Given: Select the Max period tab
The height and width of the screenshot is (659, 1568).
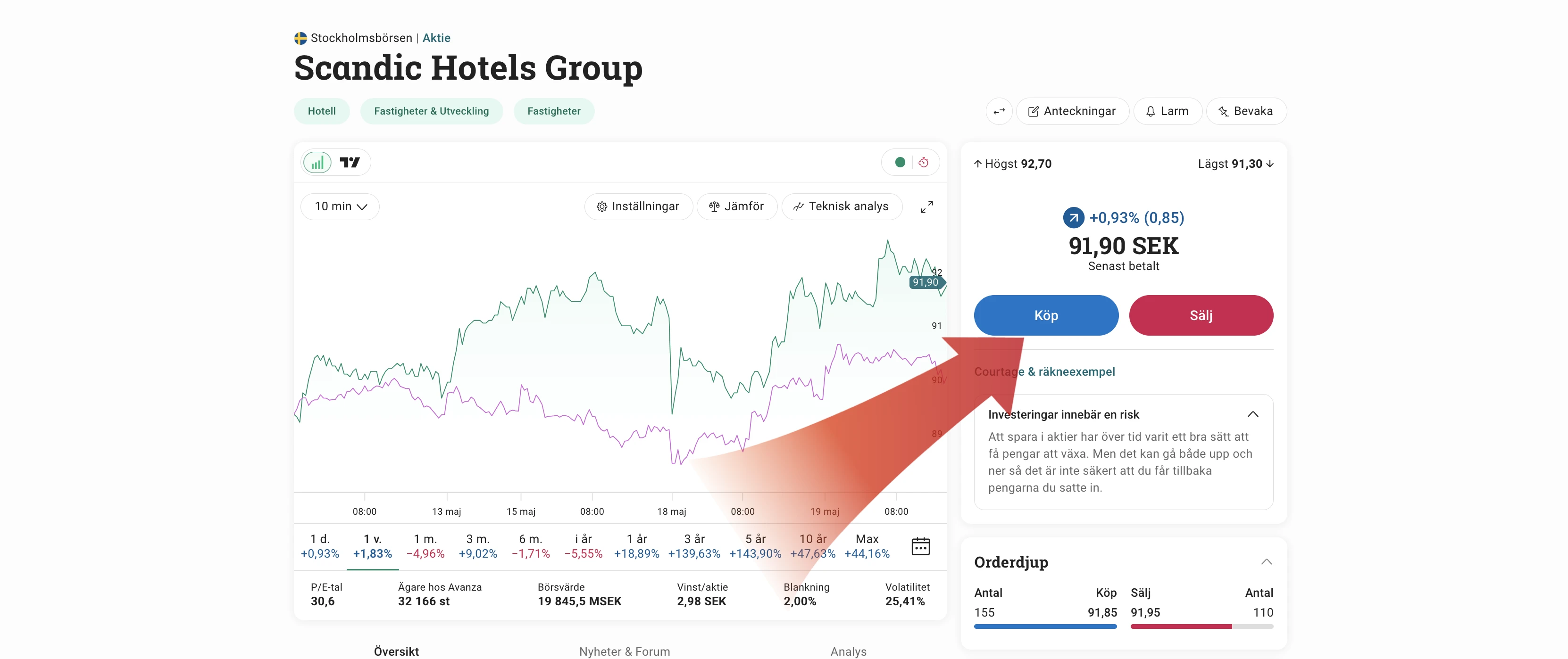Looking at the screenshot, I should [x=867, y=546].
